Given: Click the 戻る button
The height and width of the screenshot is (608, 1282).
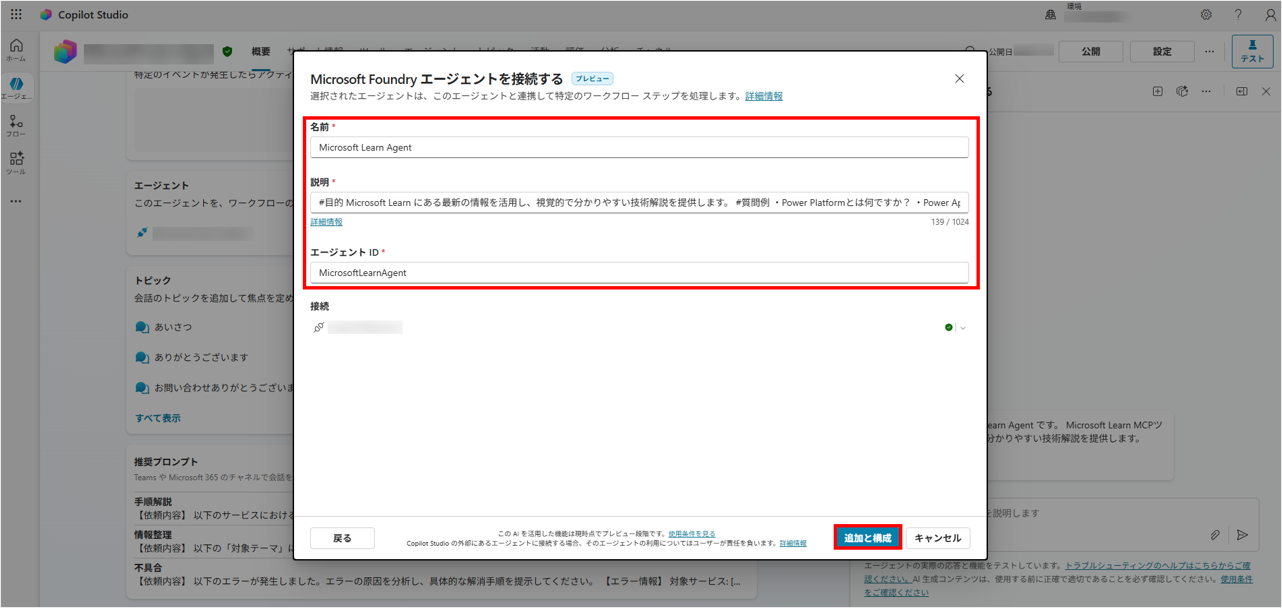Looking at the screenshot, I should pos(342,538).
